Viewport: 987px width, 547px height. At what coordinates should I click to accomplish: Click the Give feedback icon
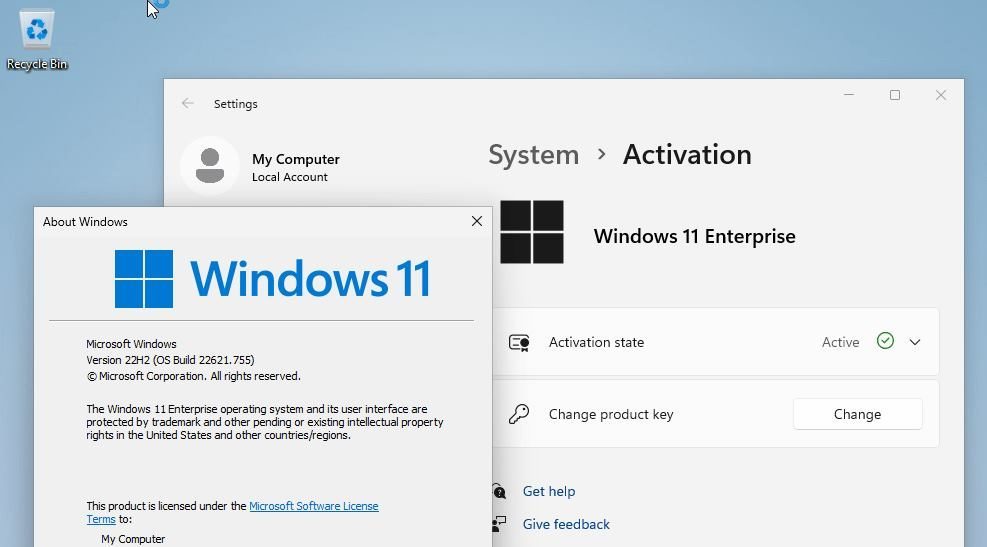499,524
